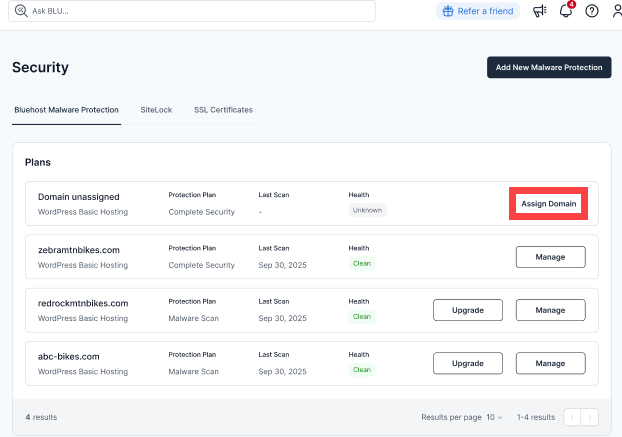
Task: Select the zebramtnbikes.com domain name
Action: (79, 250)
